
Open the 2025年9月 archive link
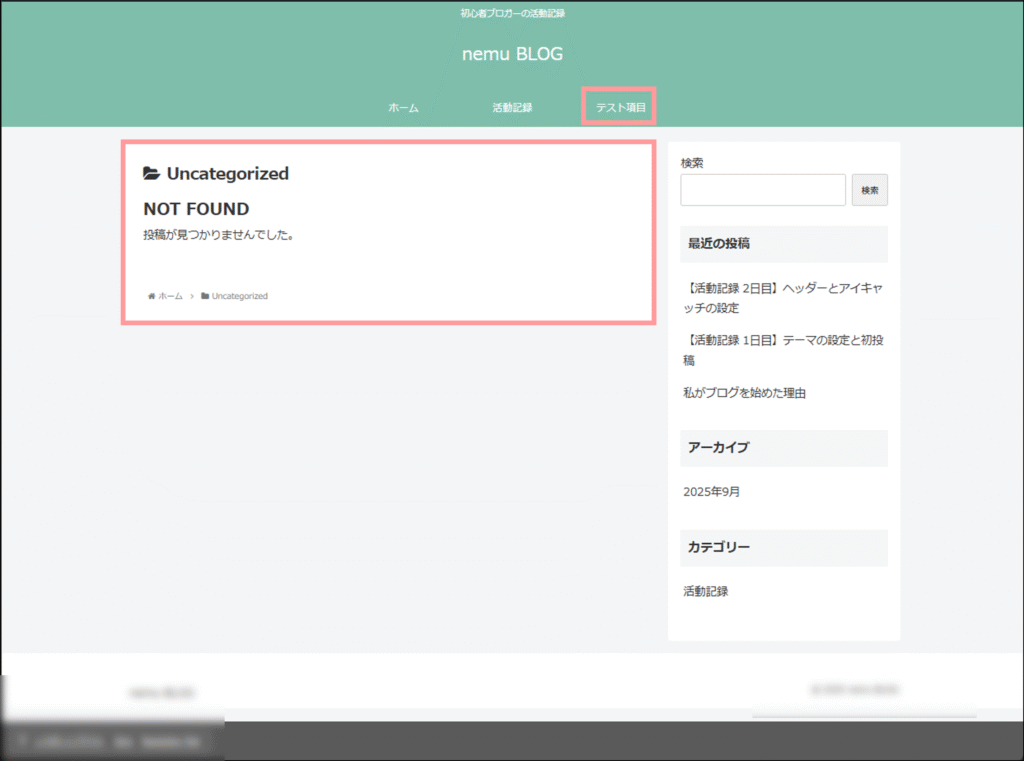point(711,492)
